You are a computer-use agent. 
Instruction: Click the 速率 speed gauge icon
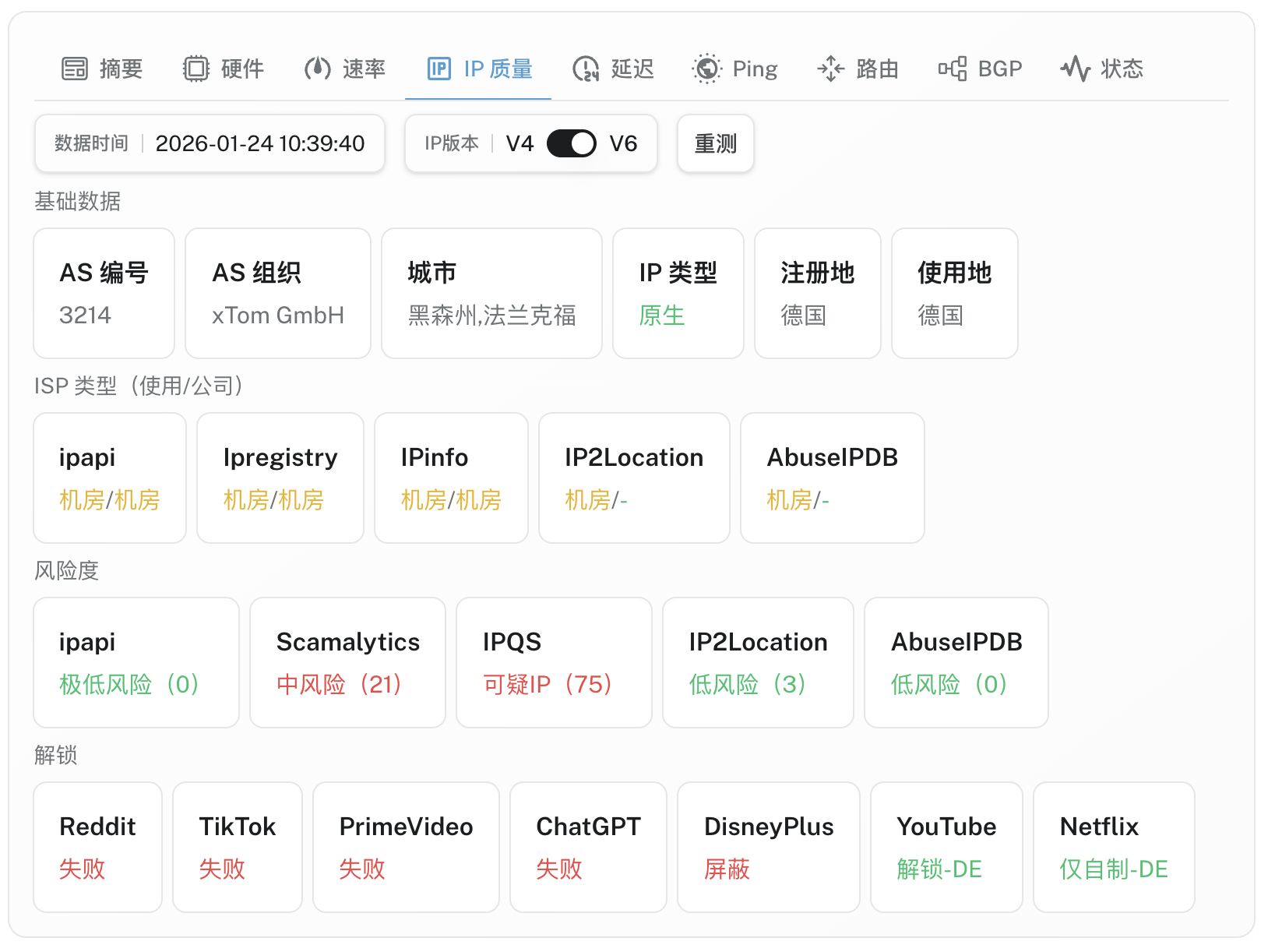(317, 69)
